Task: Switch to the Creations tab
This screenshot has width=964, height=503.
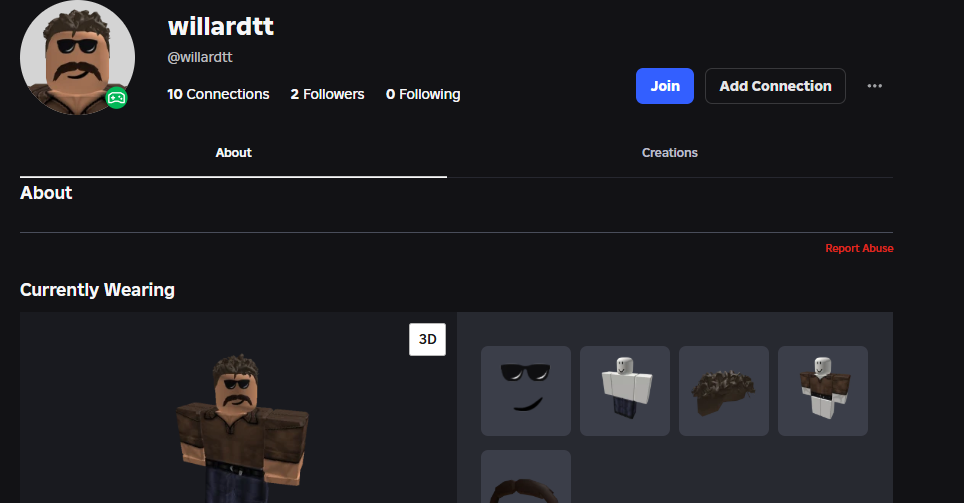Action: [x=670, y=152]
